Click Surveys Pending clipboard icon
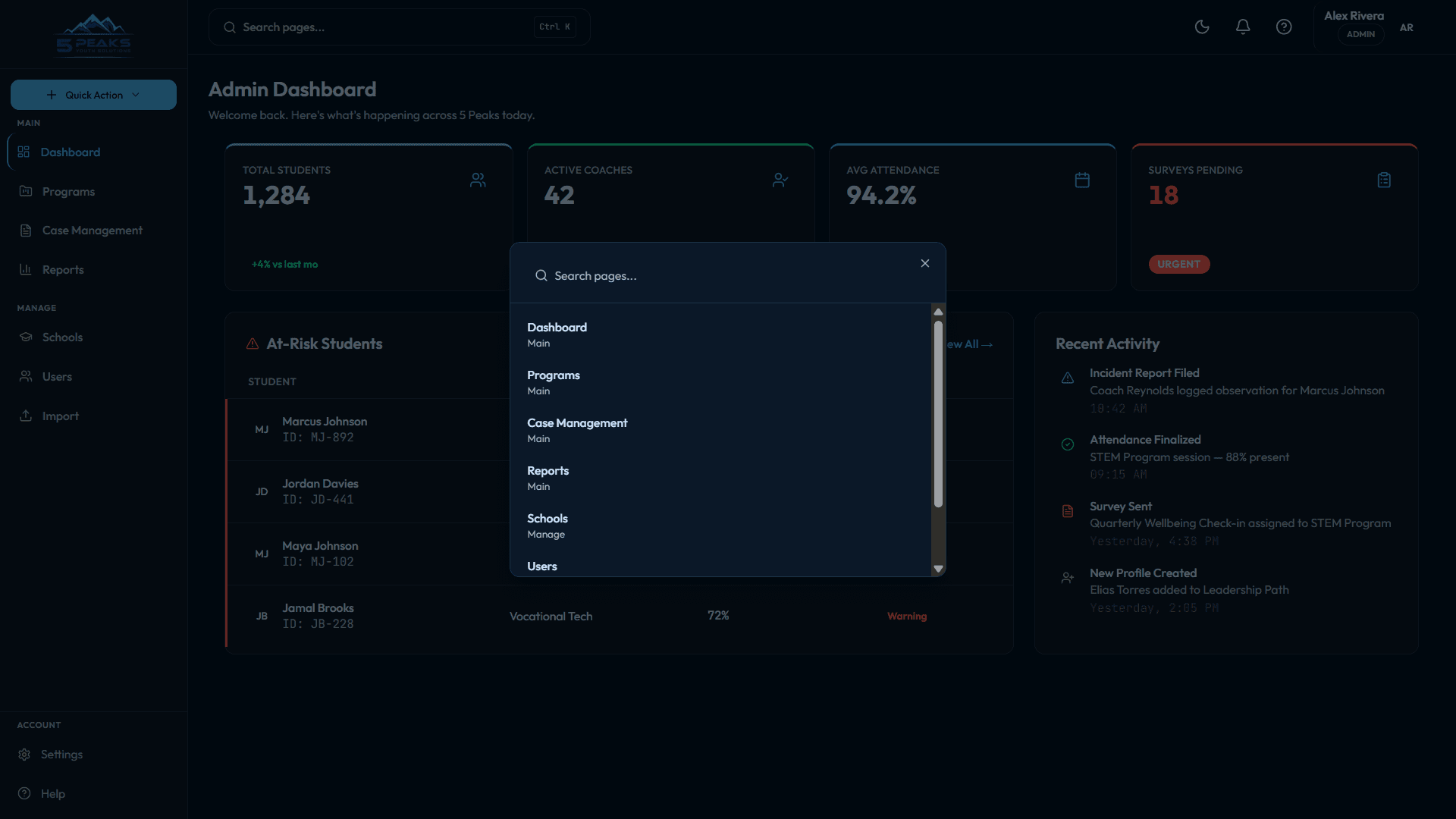This screenshot has height=819, width=1456. click(1384, 180)
